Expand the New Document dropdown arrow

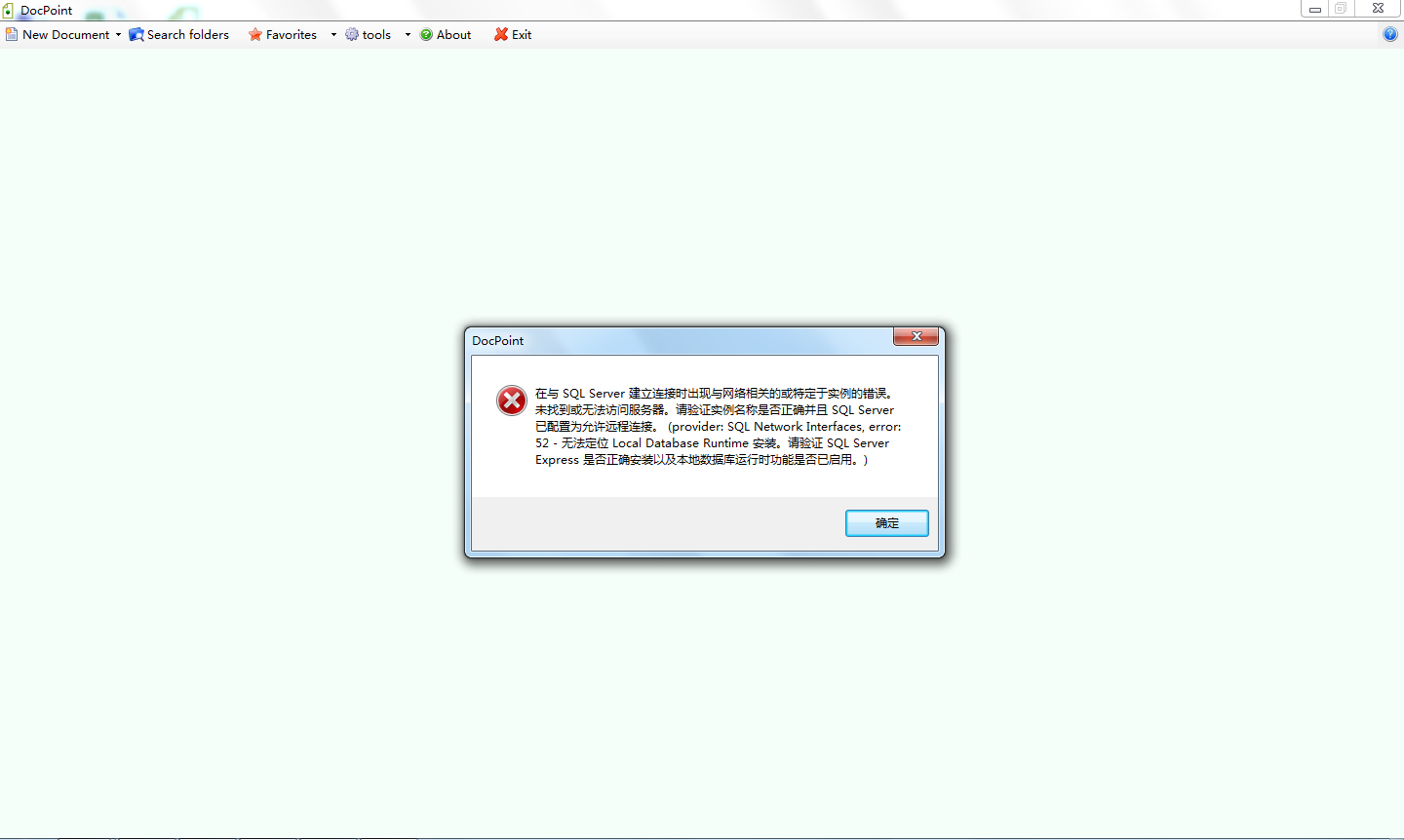[118, 35]
